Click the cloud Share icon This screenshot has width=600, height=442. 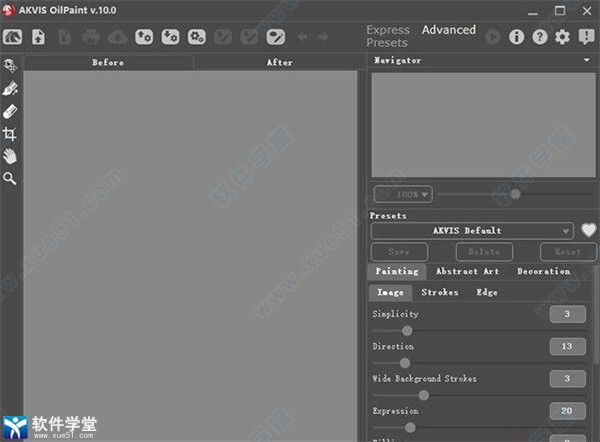click(117, 37)
